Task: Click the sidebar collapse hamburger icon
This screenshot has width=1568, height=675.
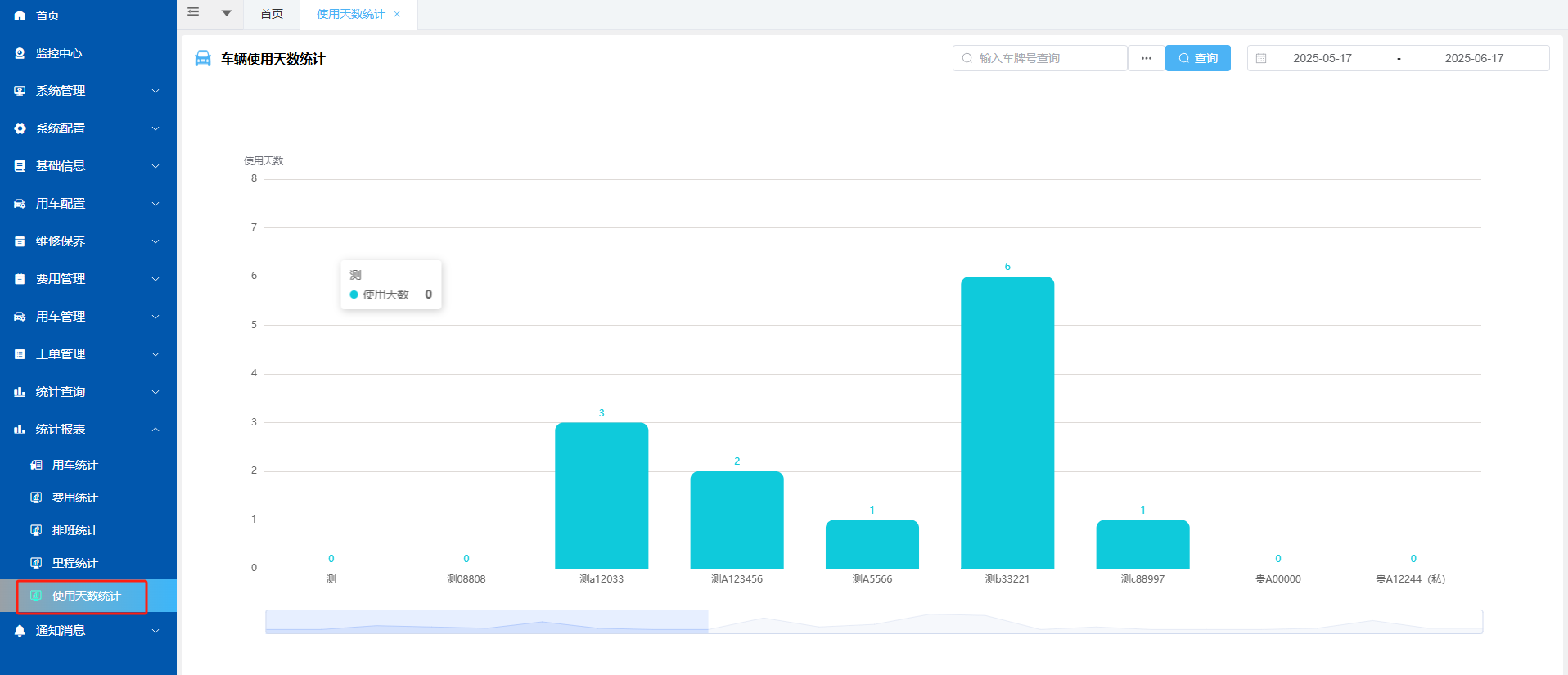Action: (x=193, y=12)
